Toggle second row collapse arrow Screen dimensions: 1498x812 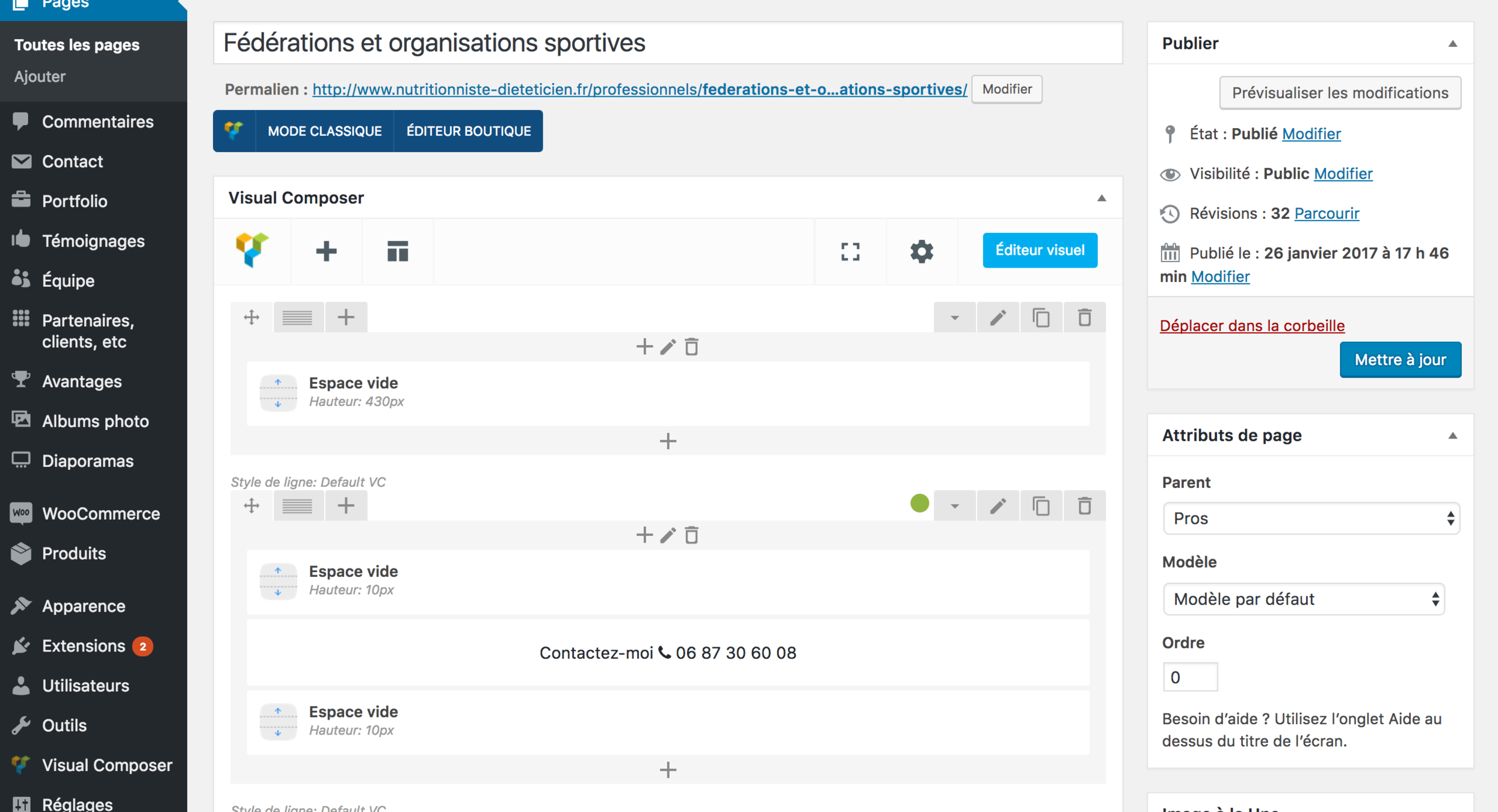pyautogui.click(x=954, y=505)
